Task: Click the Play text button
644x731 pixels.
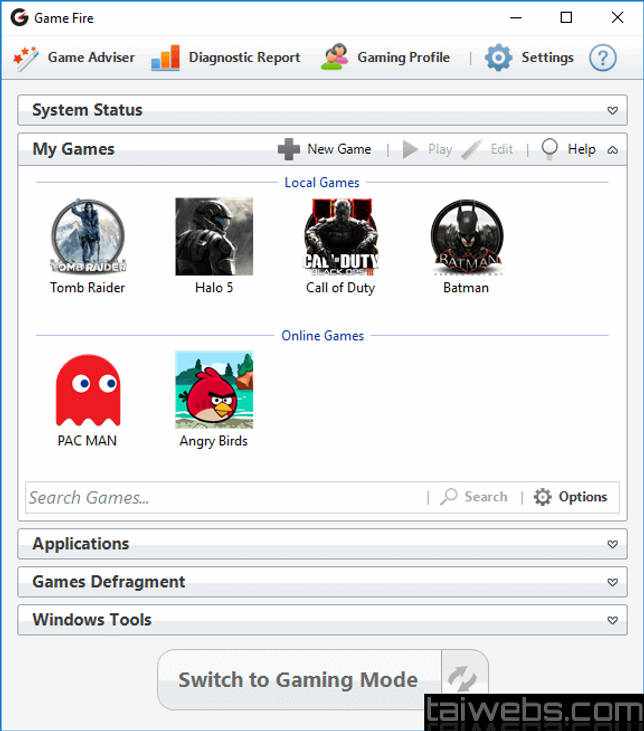Action: coord(440,149)
